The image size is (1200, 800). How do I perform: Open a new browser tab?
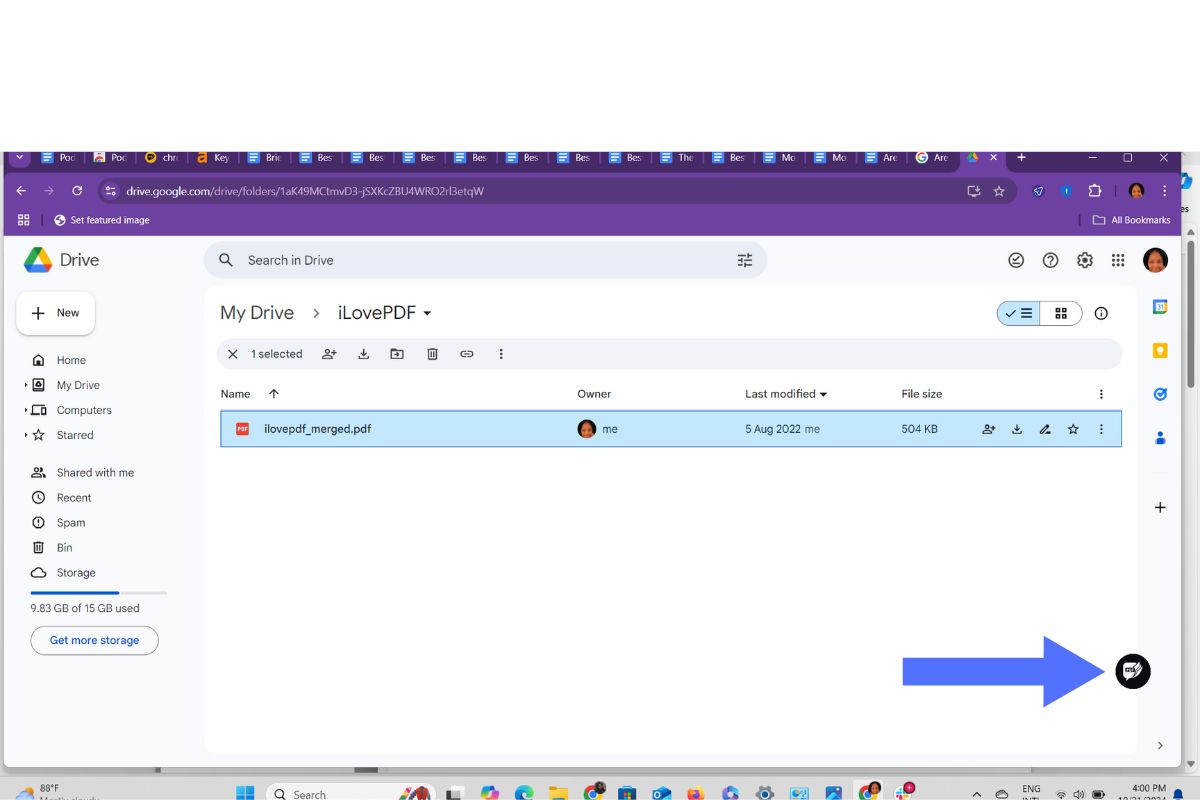coord(1021,158)
